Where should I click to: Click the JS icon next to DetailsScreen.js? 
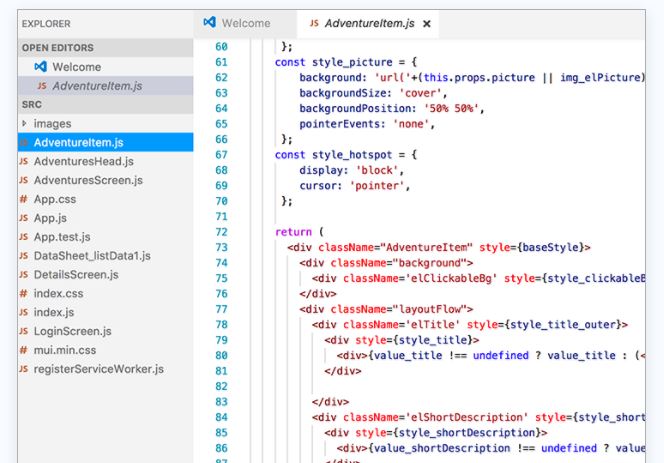click(x=24, y=274)
